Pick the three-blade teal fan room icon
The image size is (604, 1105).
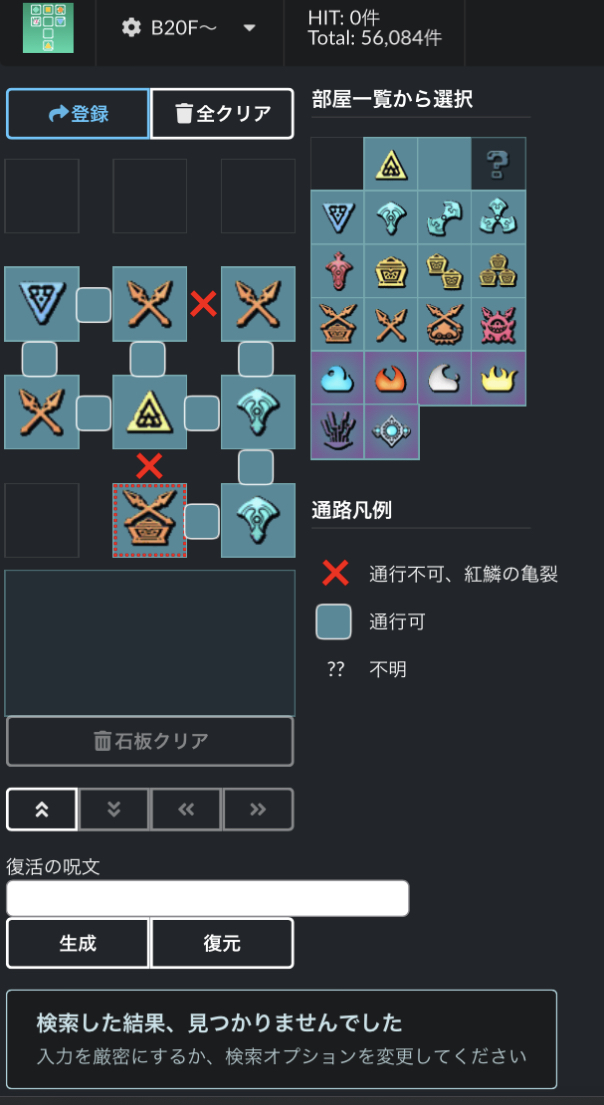[498, 217]
